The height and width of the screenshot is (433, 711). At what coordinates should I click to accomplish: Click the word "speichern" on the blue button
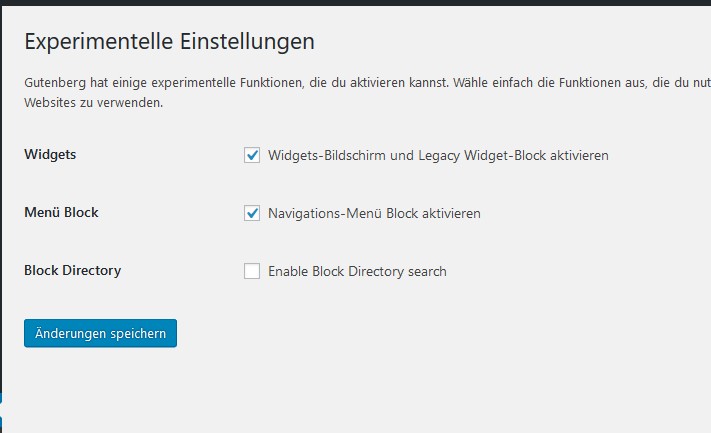[x=138, y=334]
